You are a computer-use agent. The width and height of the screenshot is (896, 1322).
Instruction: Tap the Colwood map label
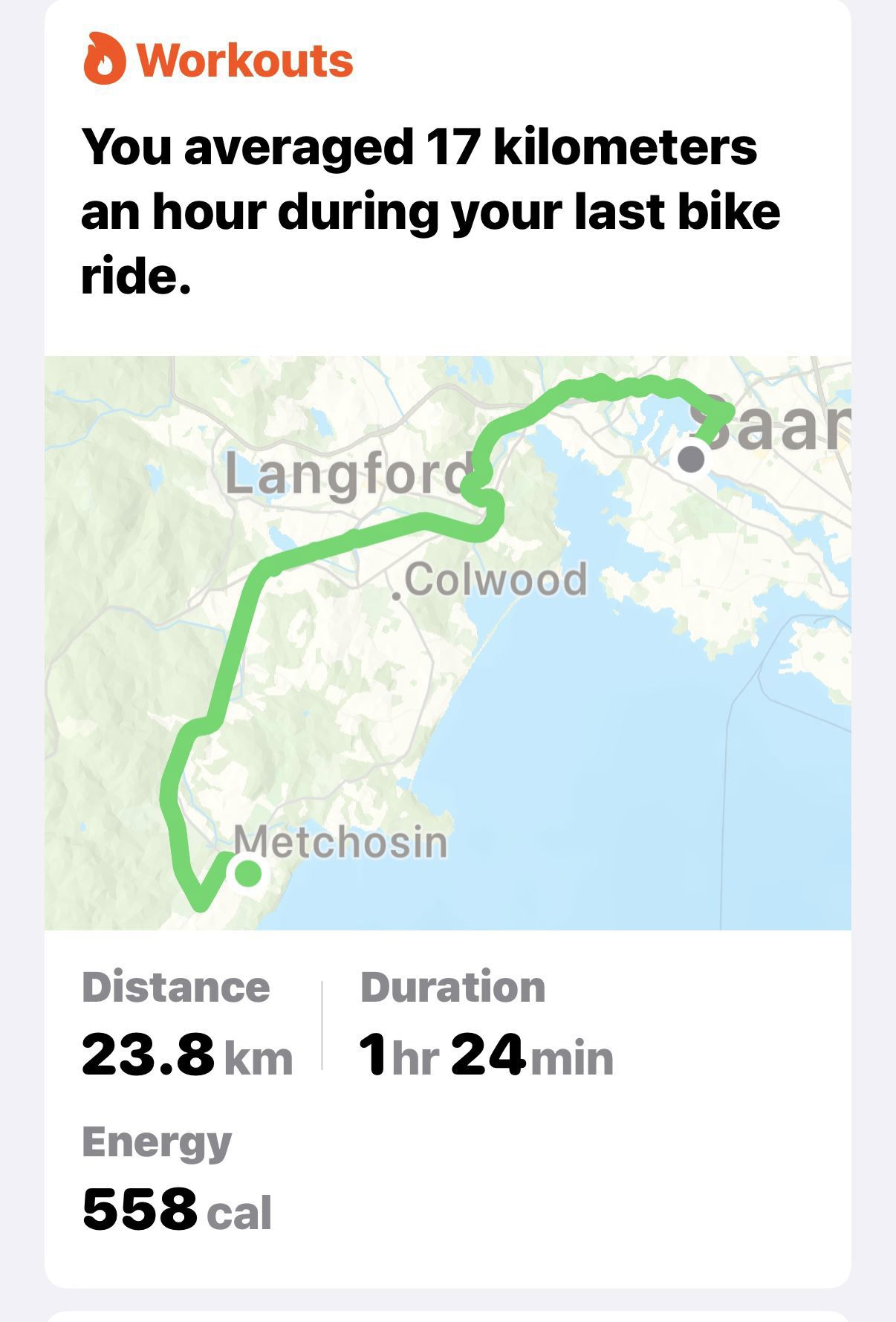tap(496, 580)
